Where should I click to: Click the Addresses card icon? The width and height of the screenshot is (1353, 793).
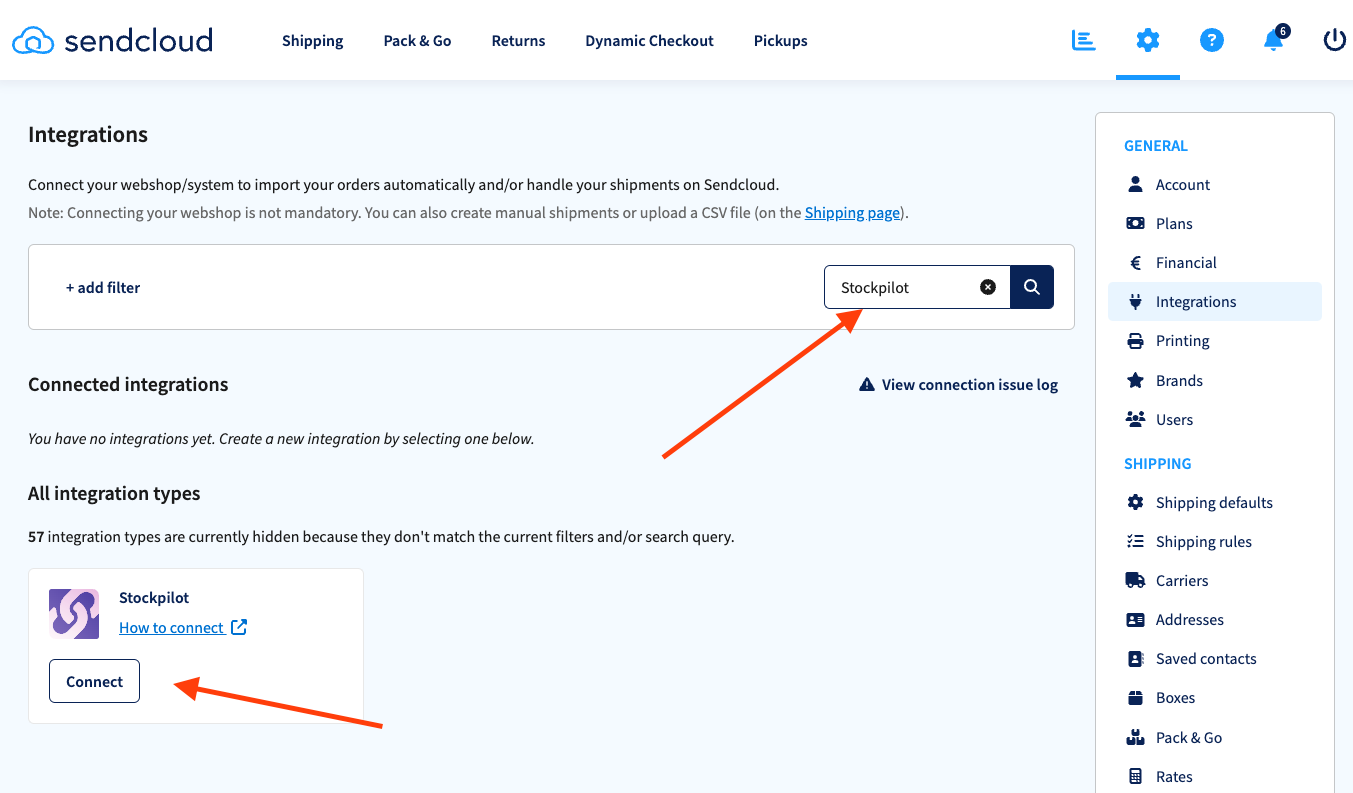click(x=1135, y=620)
